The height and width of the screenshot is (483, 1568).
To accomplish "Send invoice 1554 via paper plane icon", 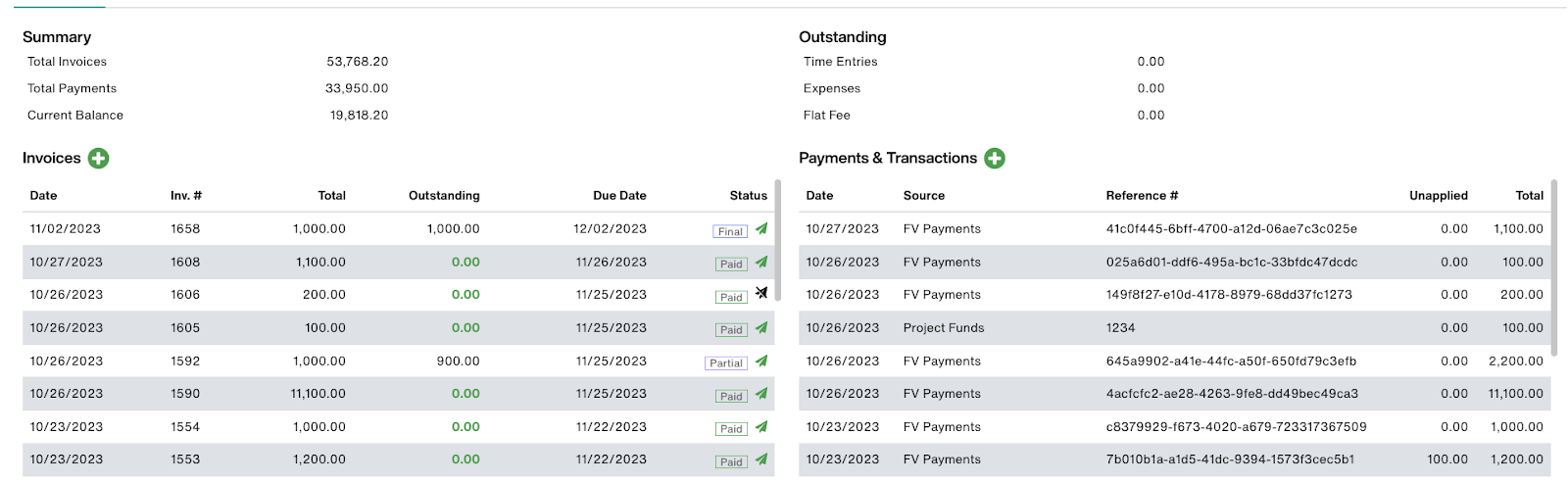I will 761,427.
